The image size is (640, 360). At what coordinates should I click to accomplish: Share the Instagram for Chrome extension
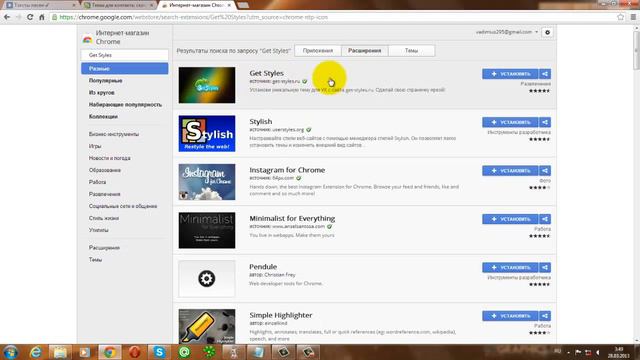[545, 171]
